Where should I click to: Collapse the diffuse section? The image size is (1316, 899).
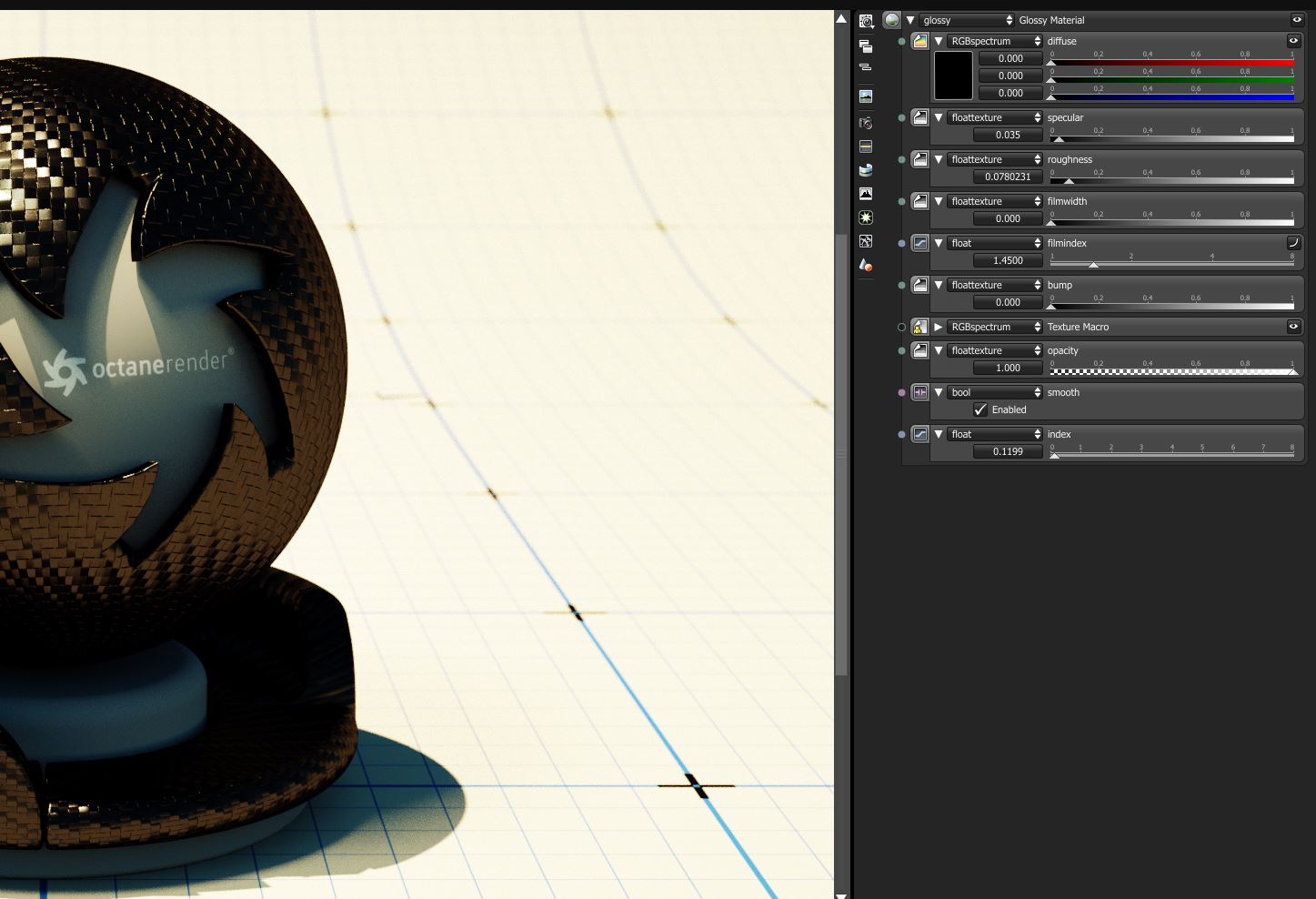pyautogui.click(x=939, y=41)
